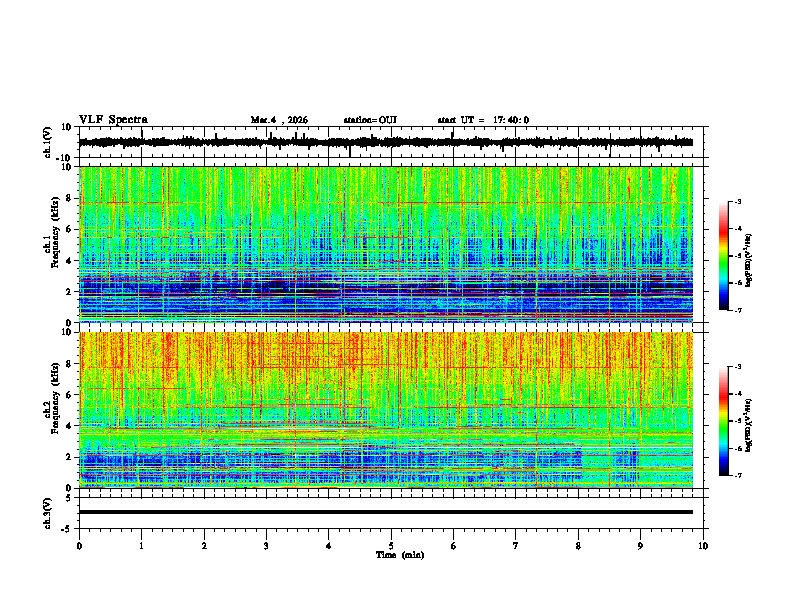This screenshot has width=792, height=612.
Task: Click the ch.2 spectrogram plot
Action: [386, 410]
